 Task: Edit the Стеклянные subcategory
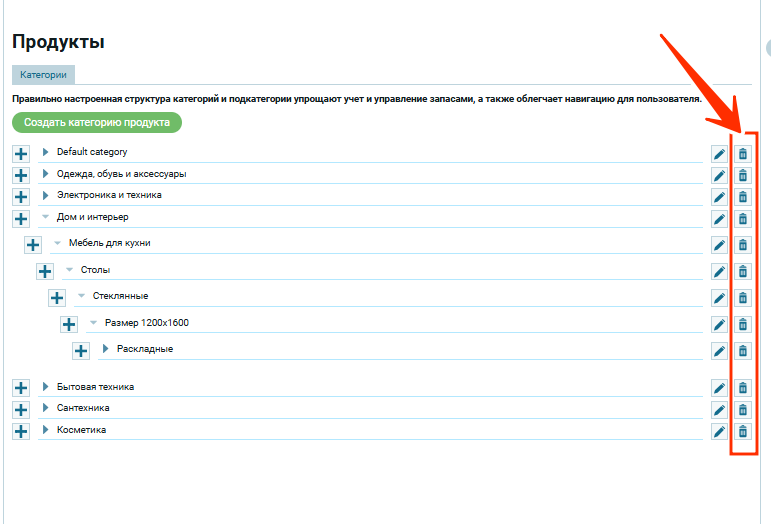tap(719, 298)
